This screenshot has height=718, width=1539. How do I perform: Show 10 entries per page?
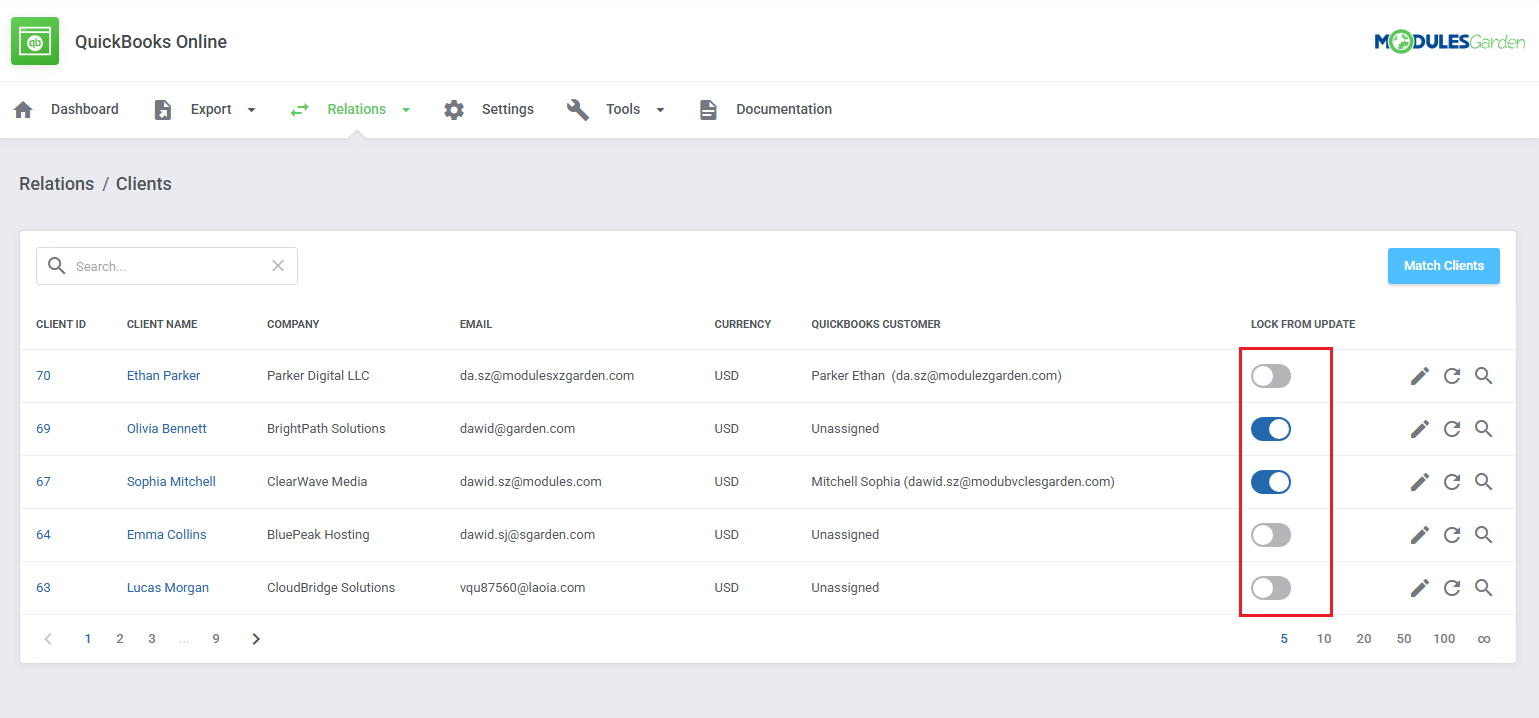click(x=1324, y=639)
